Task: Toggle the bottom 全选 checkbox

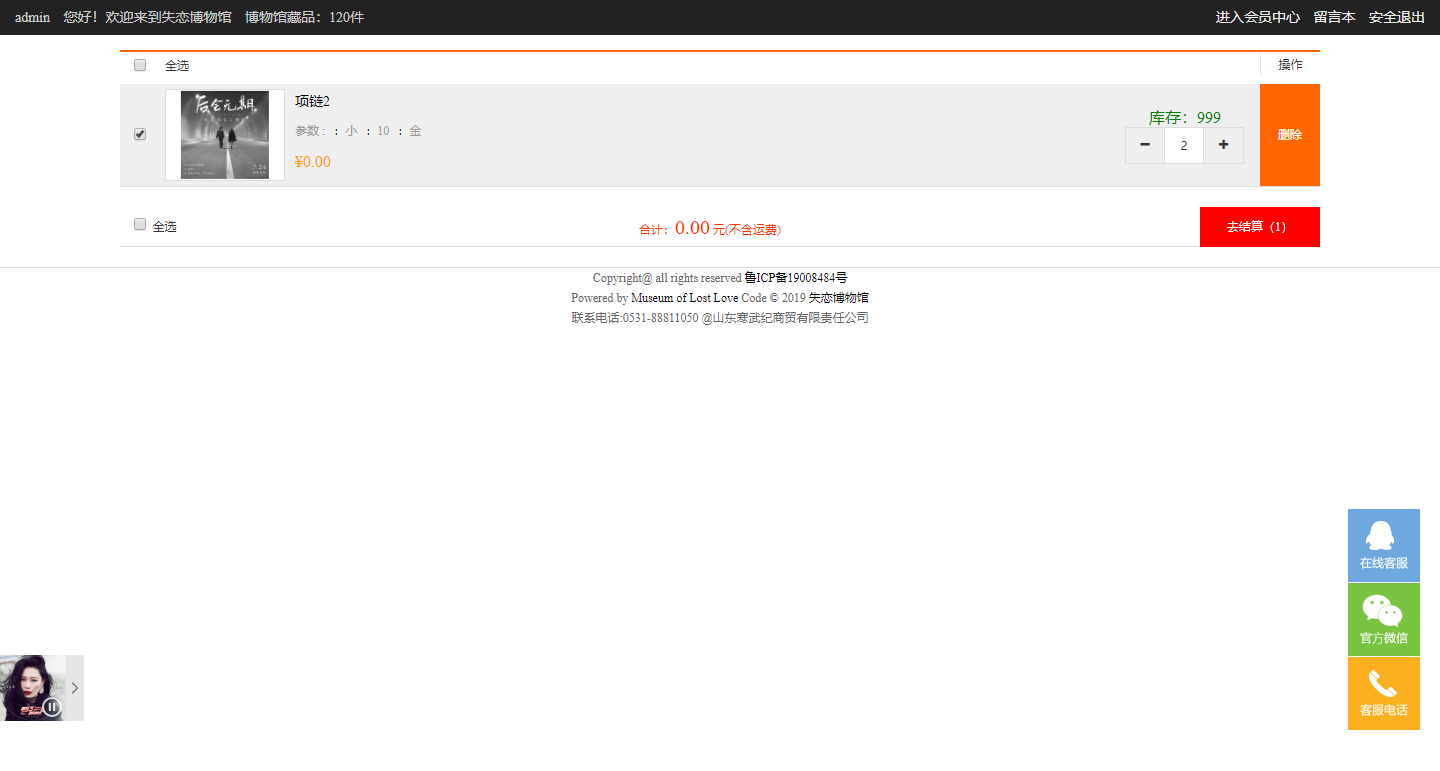Action: point(140,225)
